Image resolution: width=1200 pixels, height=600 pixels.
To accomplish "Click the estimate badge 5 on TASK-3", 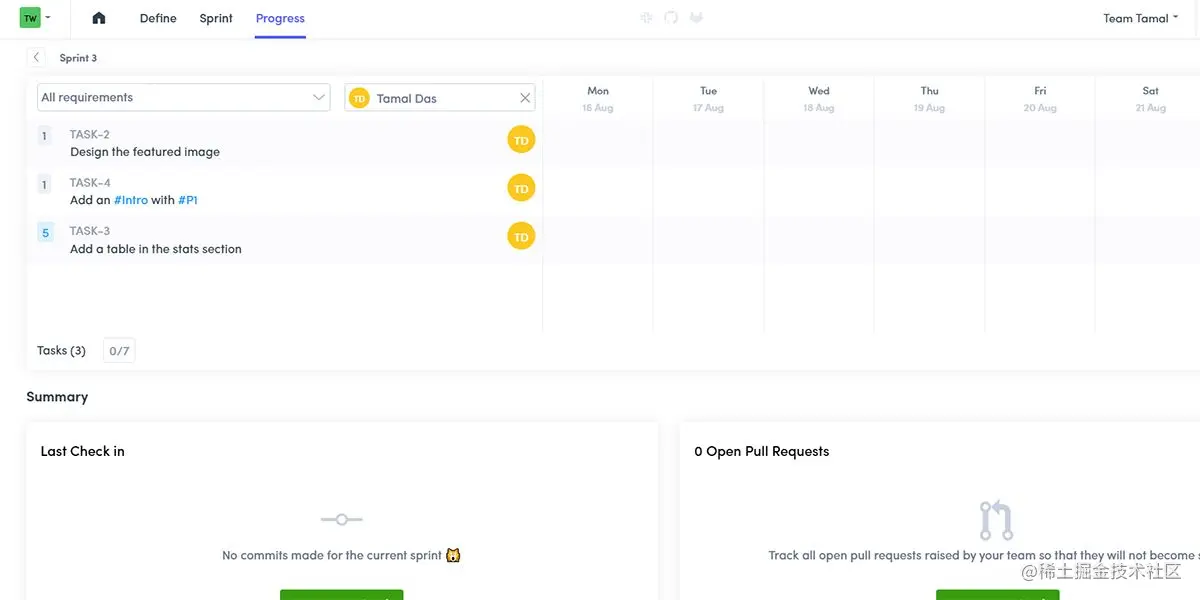I will point(45,233).
